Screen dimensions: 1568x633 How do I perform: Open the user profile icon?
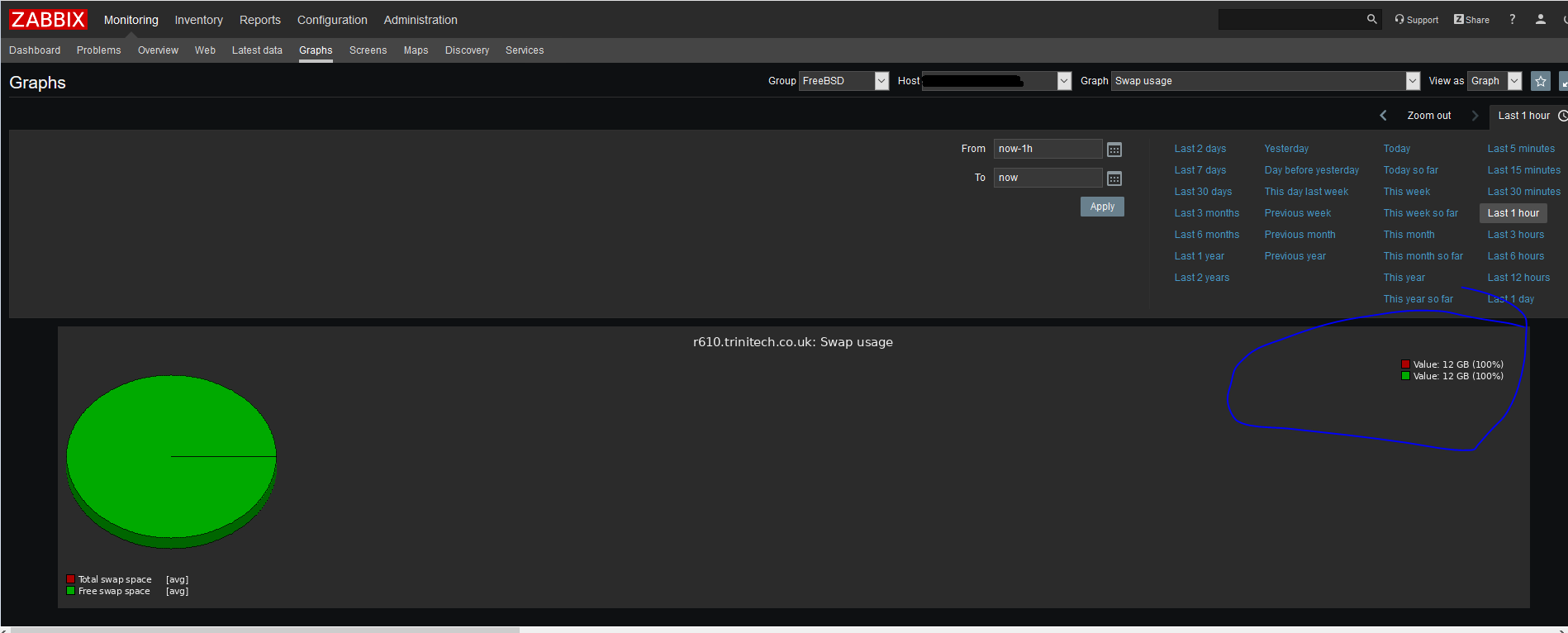[1540, 19]
